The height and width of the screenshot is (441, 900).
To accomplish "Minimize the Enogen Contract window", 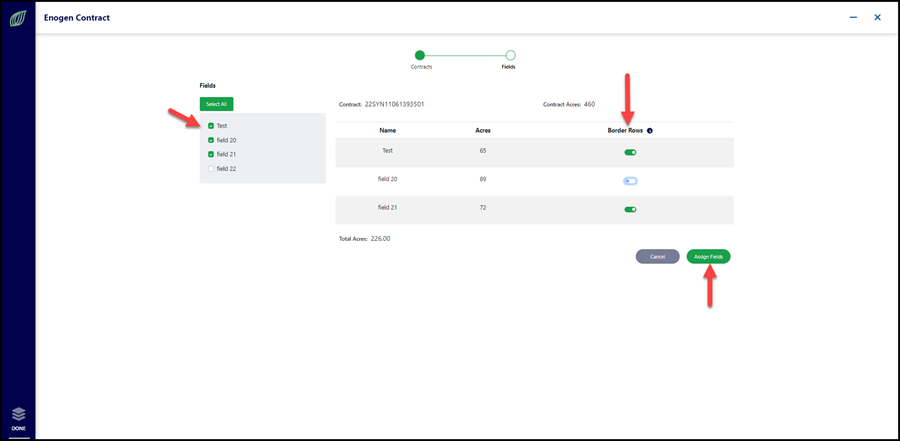I will click(854, 18).
